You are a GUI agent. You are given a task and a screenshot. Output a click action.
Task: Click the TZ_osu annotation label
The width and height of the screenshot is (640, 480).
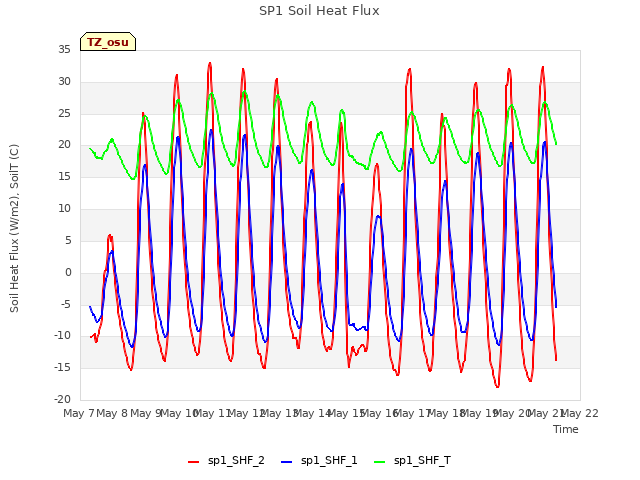(108, 42)
